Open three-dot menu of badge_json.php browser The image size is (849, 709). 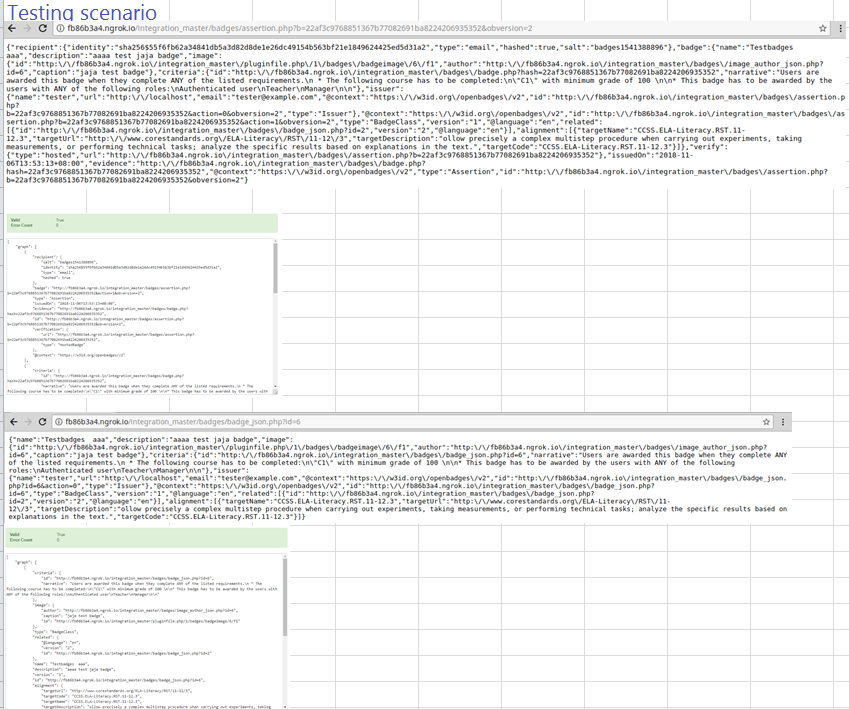(783, 421)
